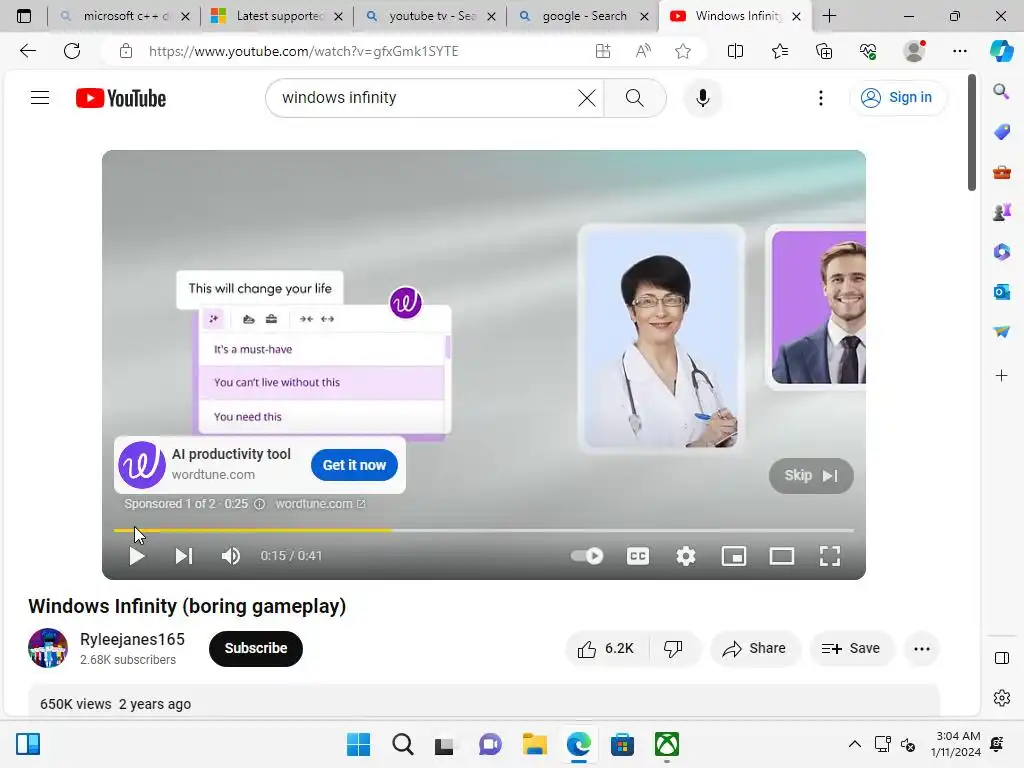Open YouTube settings three-dot menu
The width and height of the screenshot is (1024, 768).
click(x=821, y=98)
